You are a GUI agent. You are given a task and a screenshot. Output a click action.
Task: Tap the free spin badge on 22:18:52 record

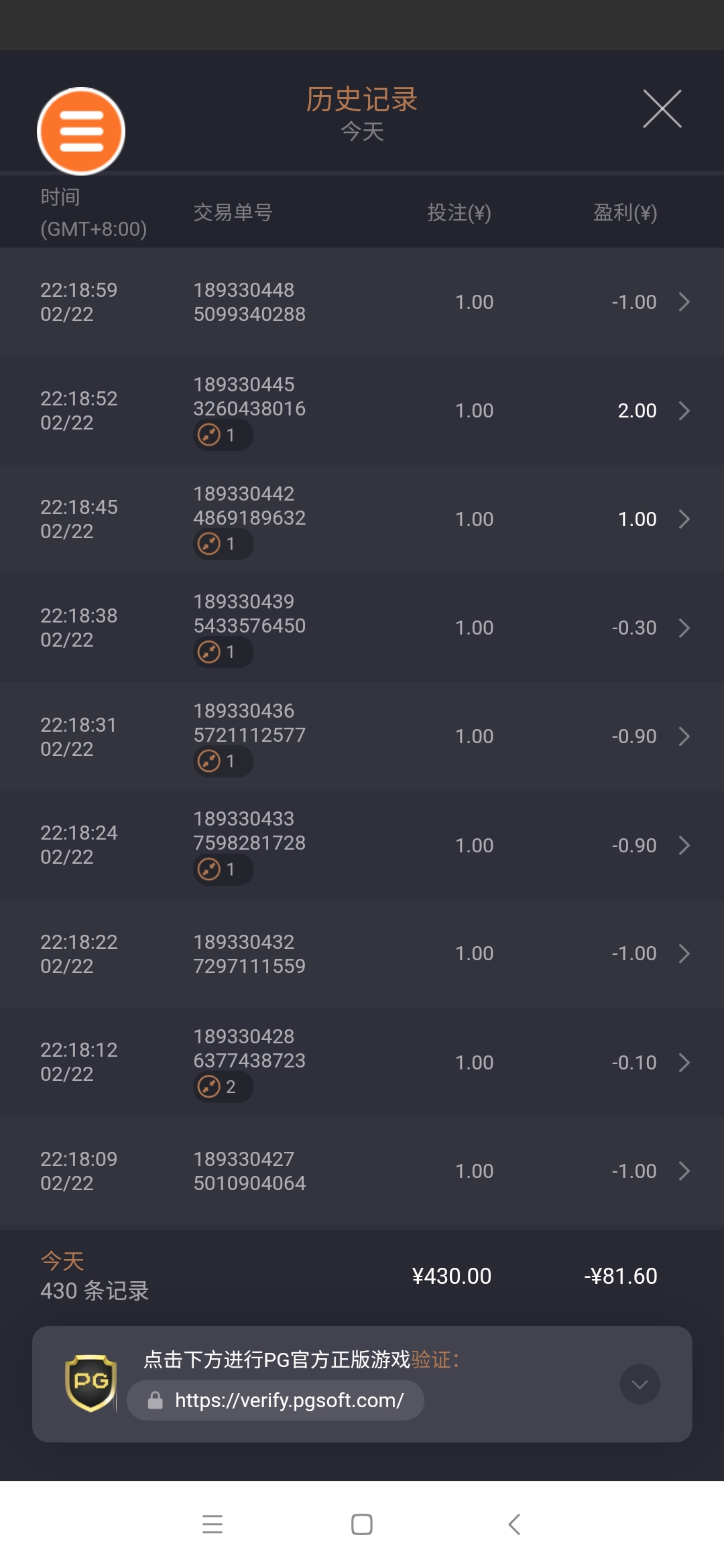coord(223,436)
